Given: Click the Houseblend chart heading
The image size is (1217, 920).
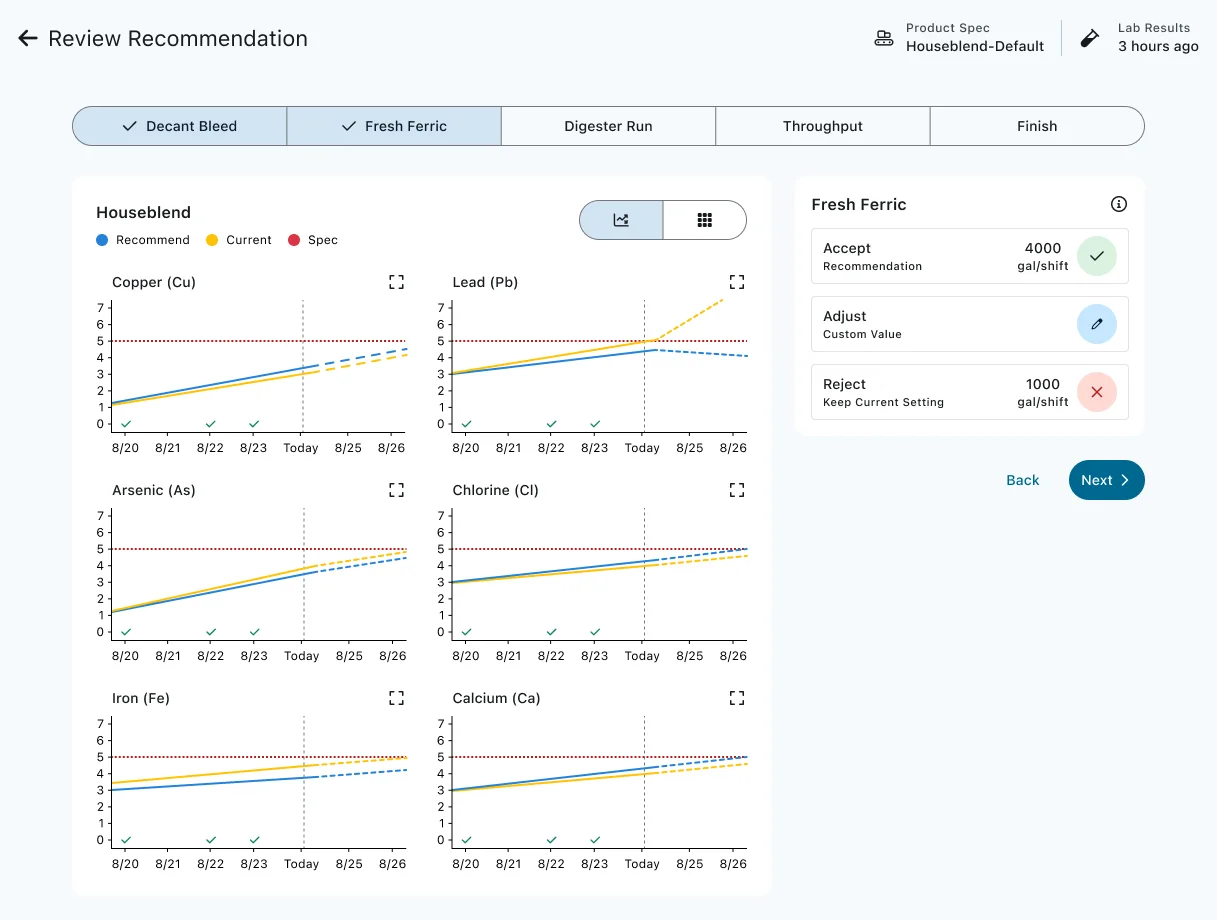Looking at the screenshot, I should tap(143, 212).
